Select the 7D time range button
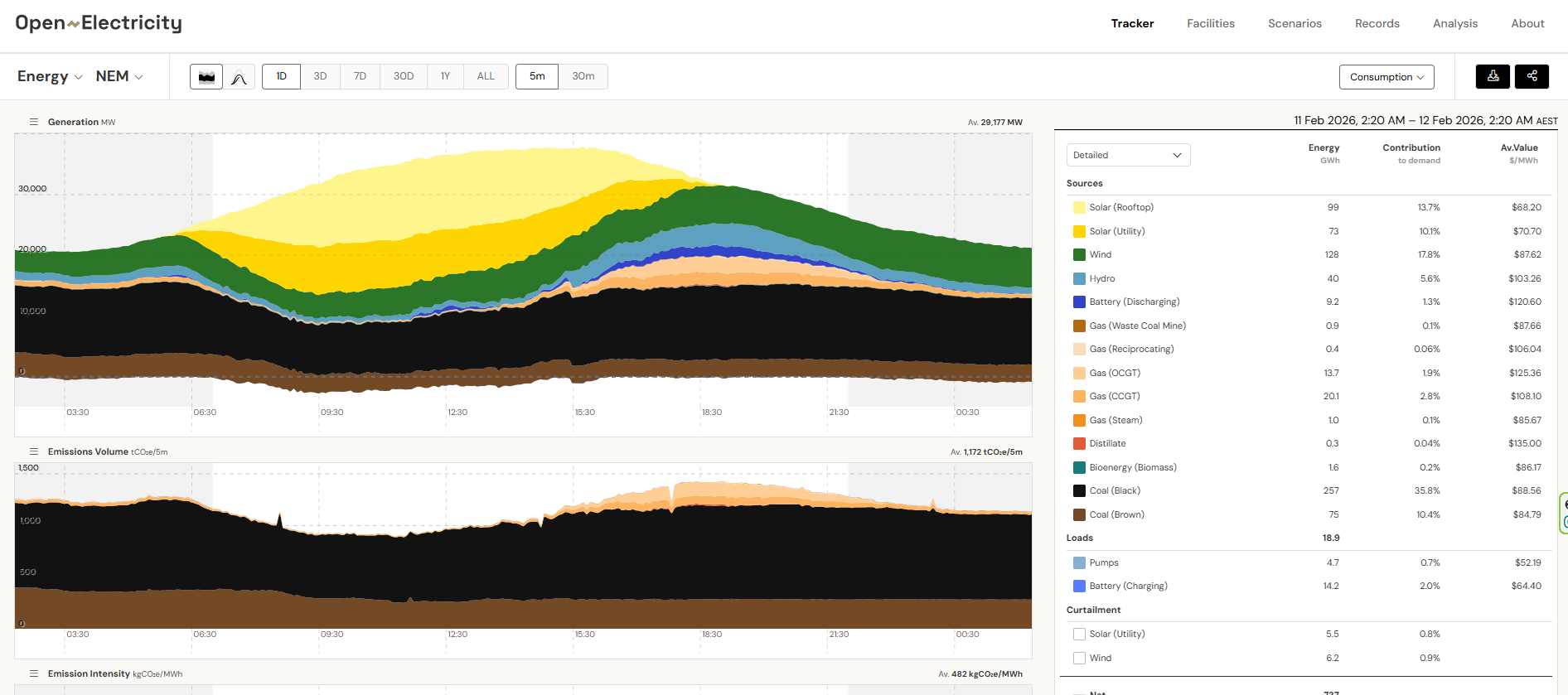 coord(360,76)
